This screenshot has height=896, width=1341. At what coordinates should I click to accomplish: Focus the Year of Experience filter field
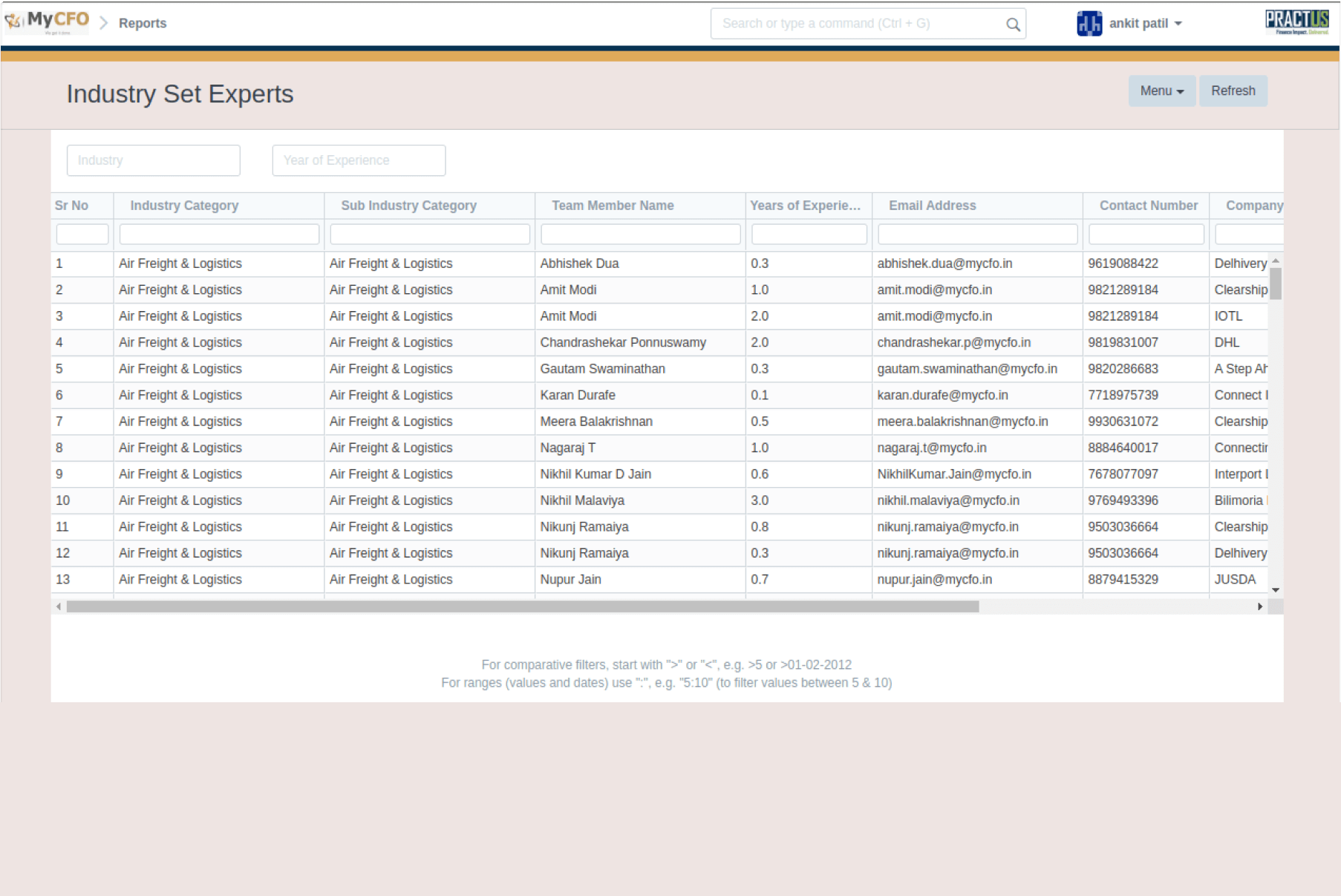pos(359,160)
